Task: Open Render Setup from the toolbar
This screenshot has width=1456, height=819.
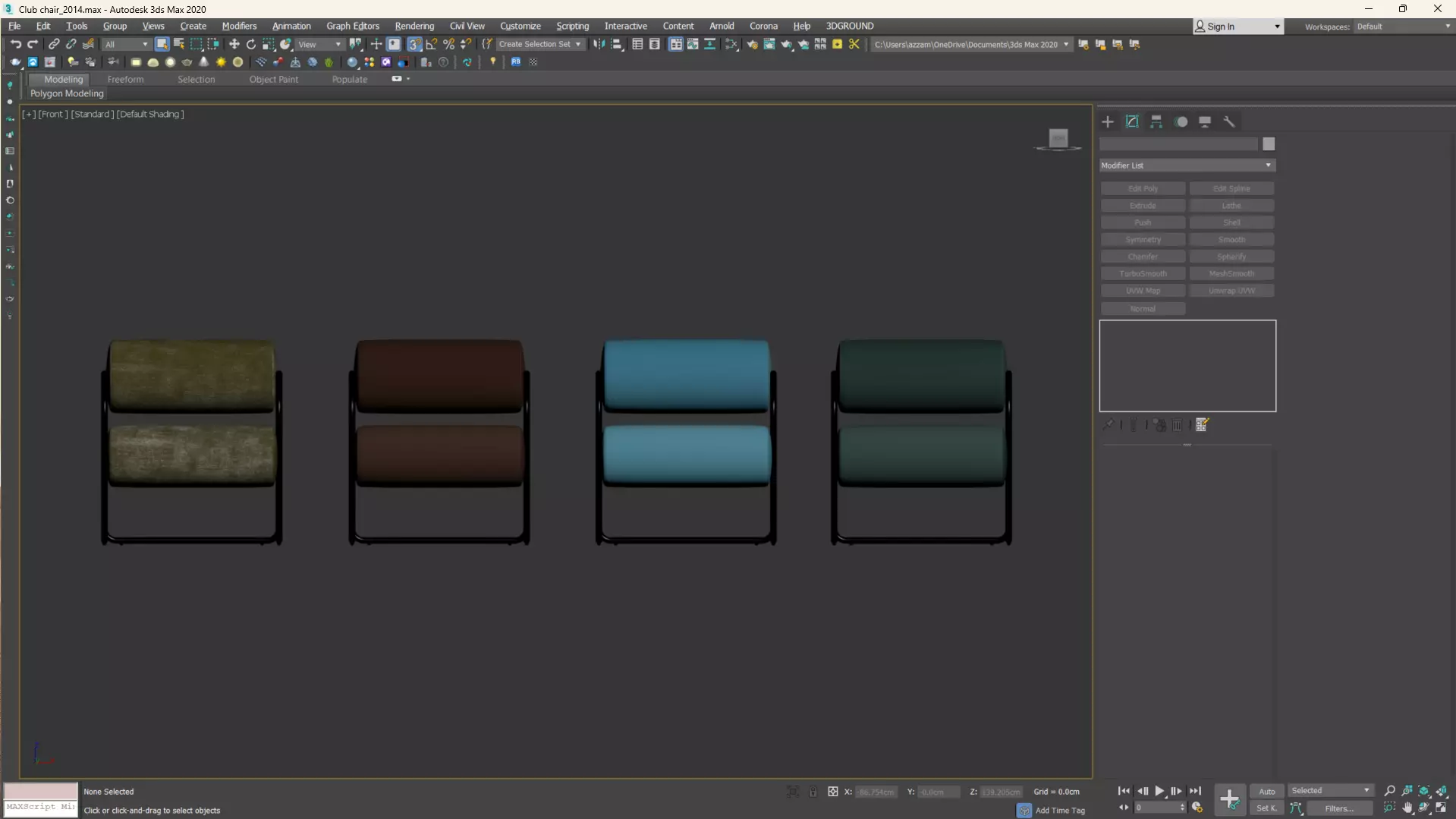Action: (x=752, y=44)
